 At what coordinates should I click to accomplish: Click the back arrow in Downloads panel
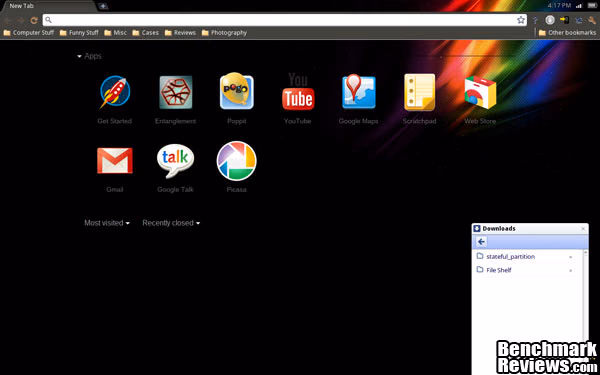coord(481,241)
